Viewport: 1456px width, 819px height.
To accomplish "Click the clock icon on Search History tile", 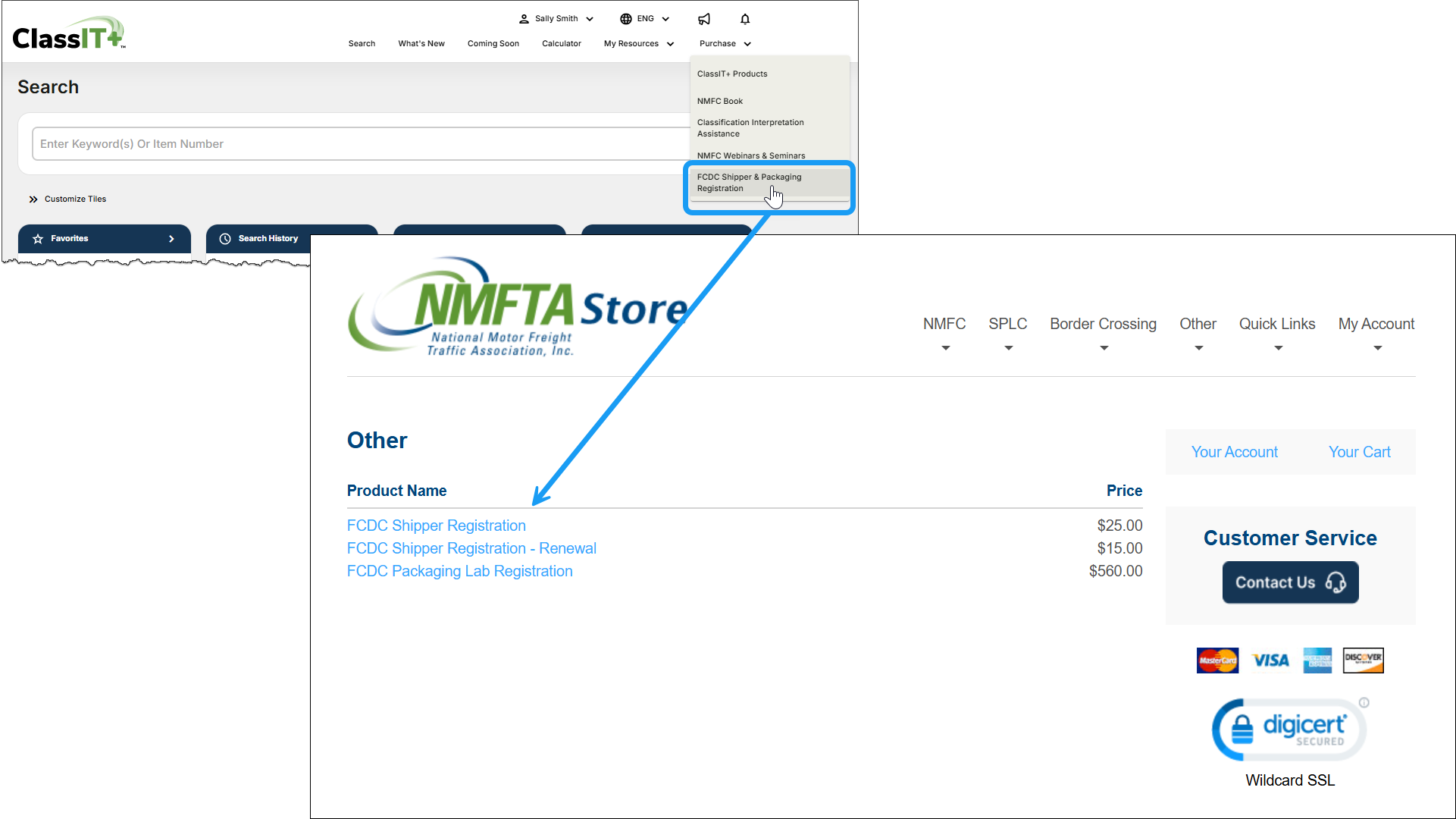I will tap(225, 238).
